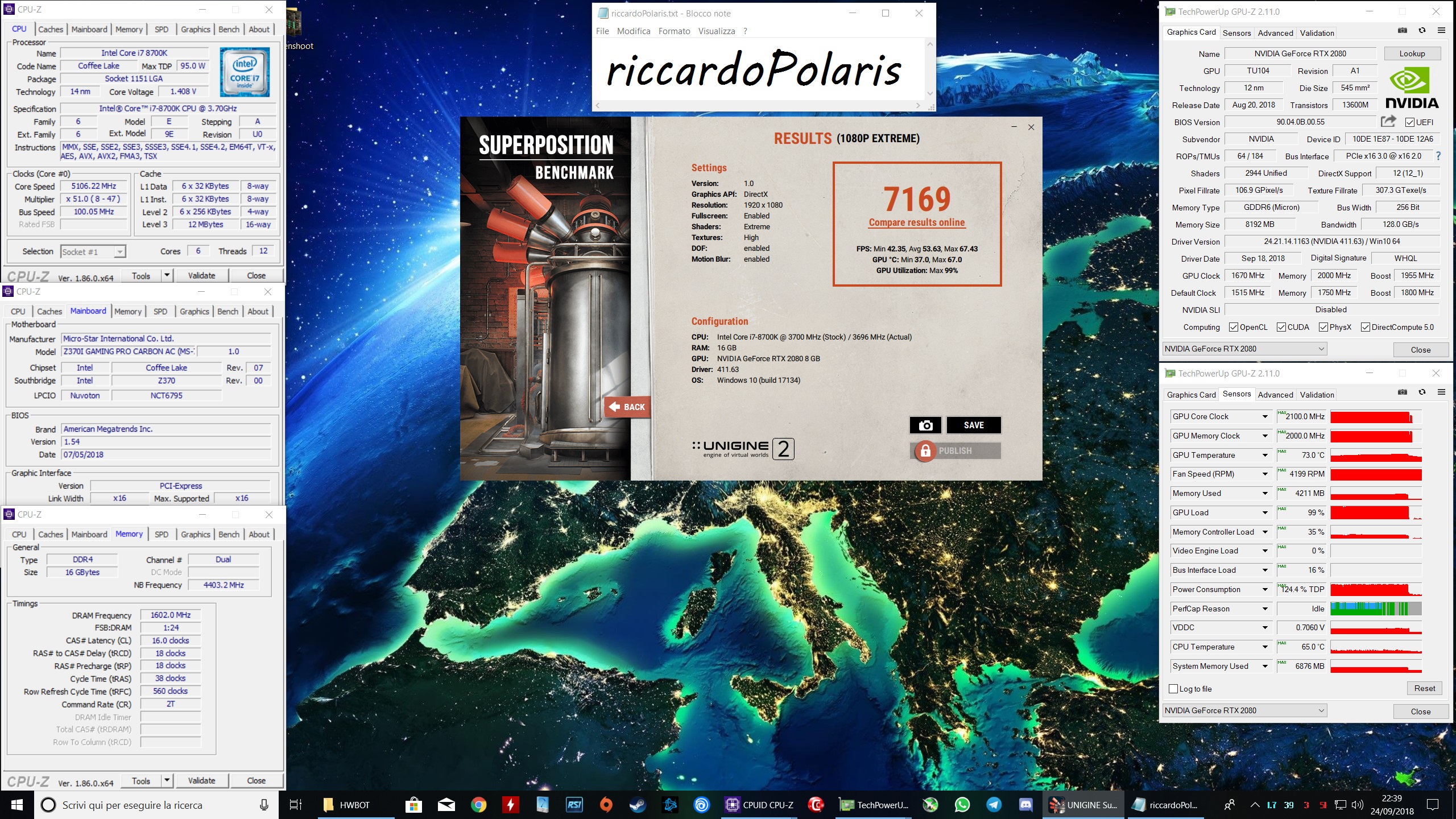The width and height of the screenshot is (1456, 819).
Task: Open the Formato menu in Notepad
Action: [x=674, y=31]
